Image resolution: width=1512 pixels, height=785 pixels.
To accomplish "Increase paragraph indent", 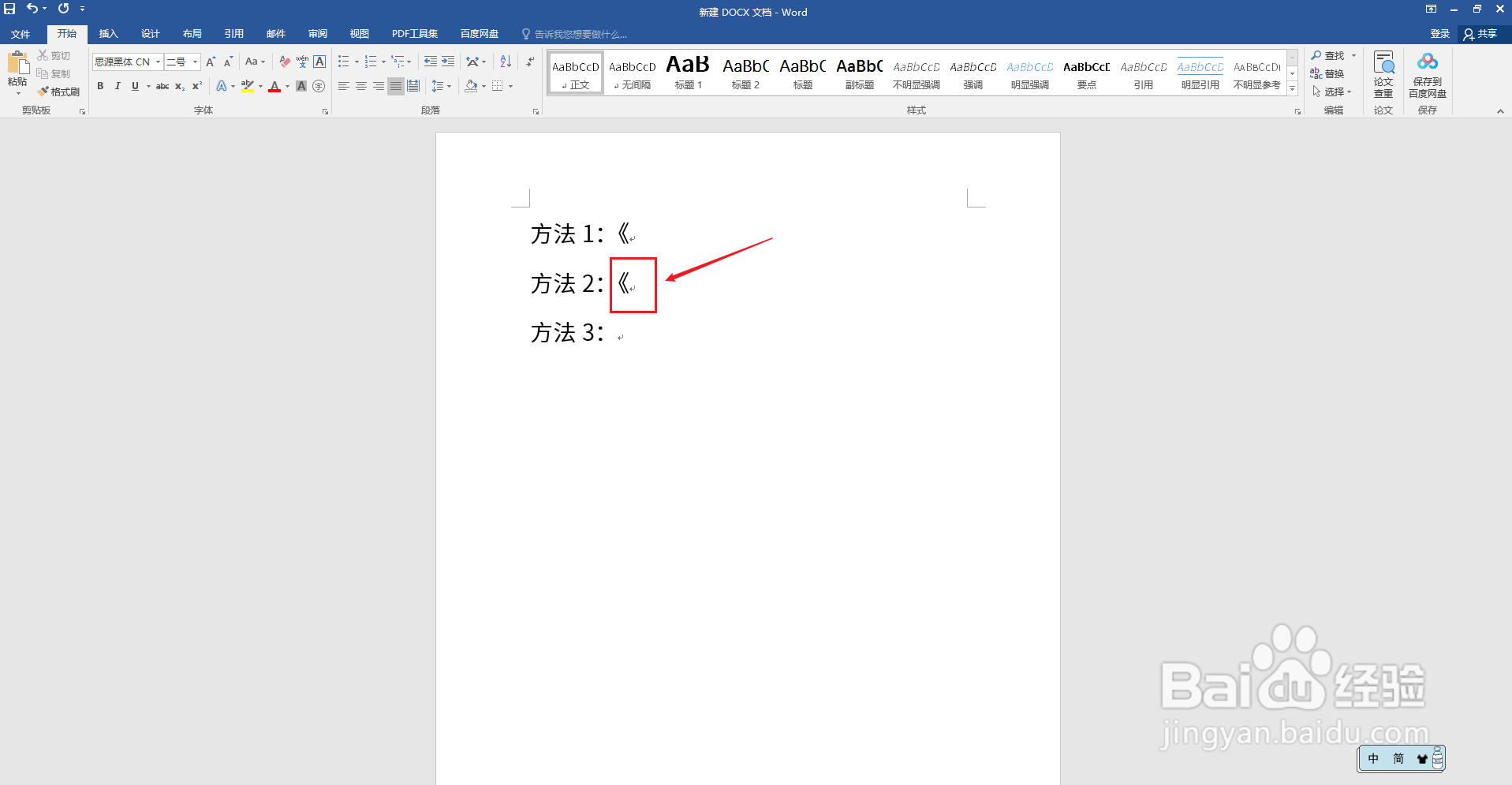I will 448,62.
